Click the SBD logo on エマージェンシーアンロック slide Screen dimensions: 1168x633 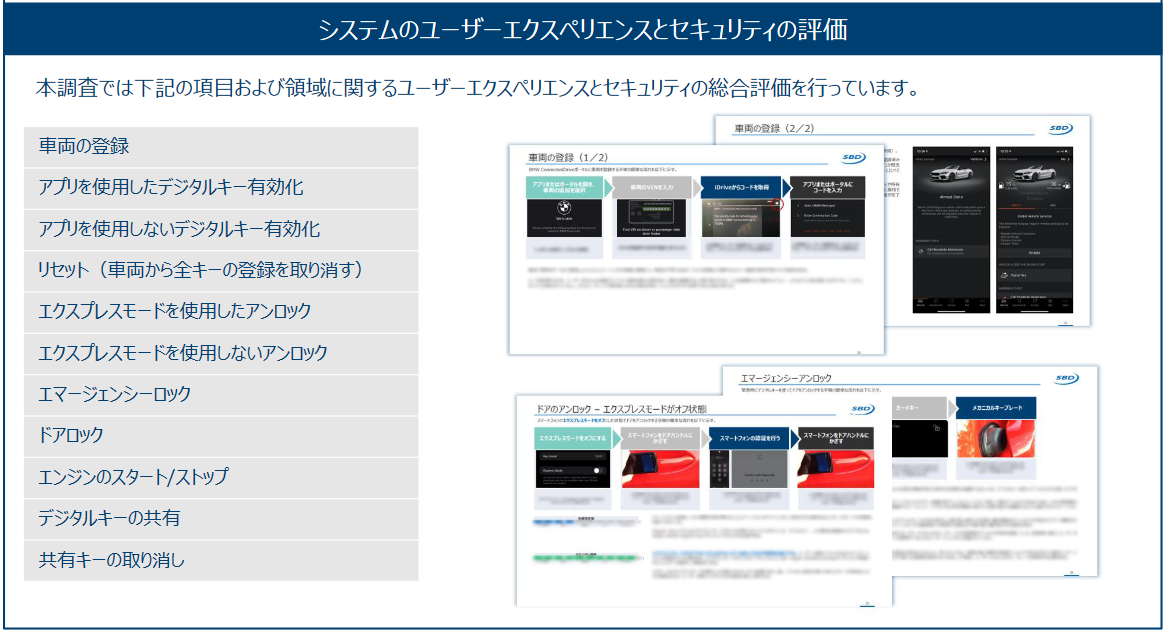pos(1066,378)
